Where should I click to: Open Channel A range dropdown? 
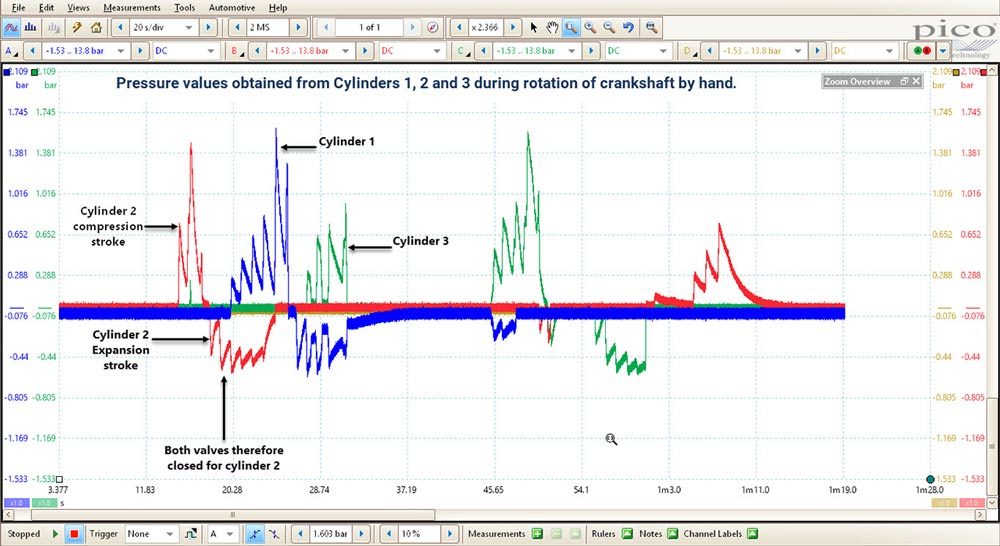click(86, 50)
